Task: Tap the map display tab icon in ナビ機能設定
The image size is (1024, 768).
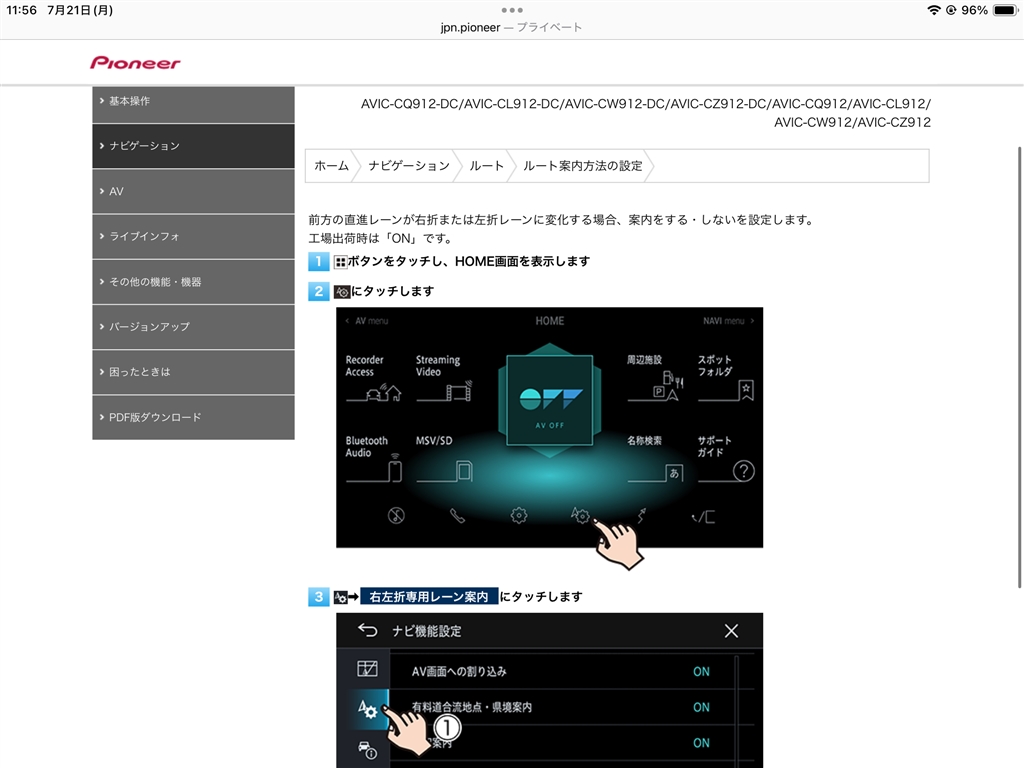Action: (367, 668)
